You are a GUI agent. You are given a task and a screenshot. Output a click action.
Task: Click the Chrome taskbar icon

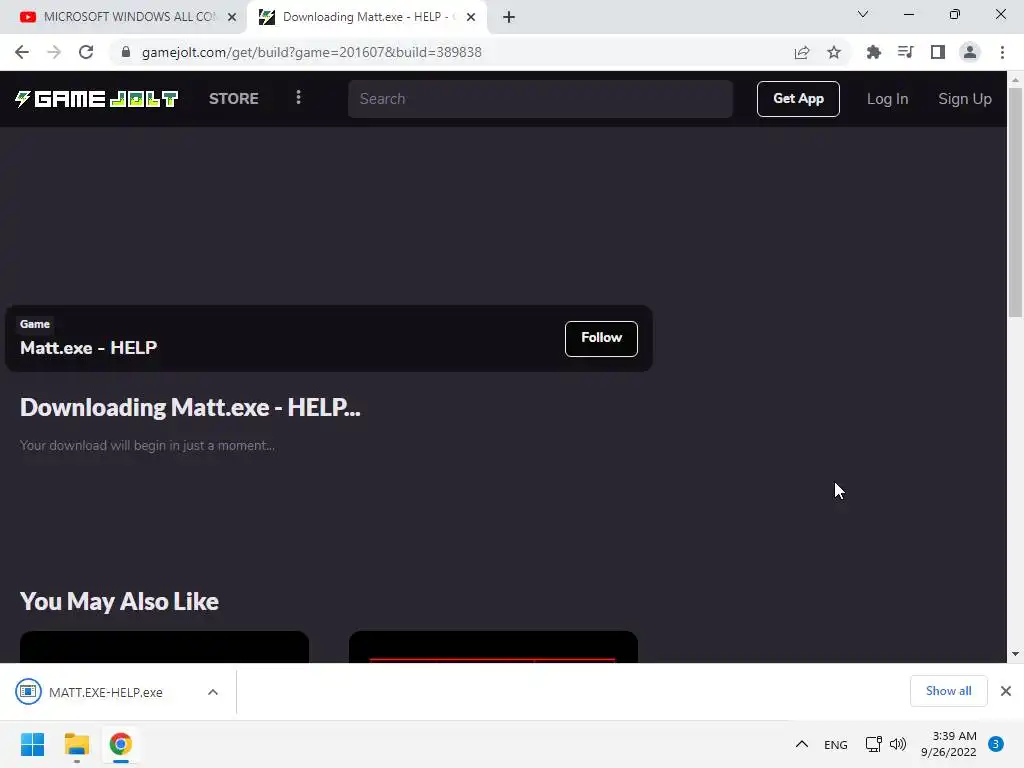pos(120,744)
